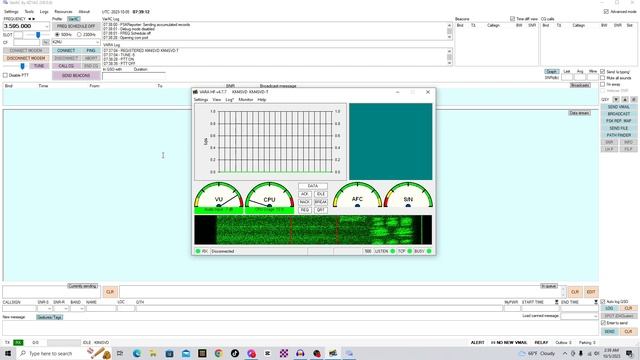Click the PING button
Viewport: 640px width, 360px height.
[91, 51]
